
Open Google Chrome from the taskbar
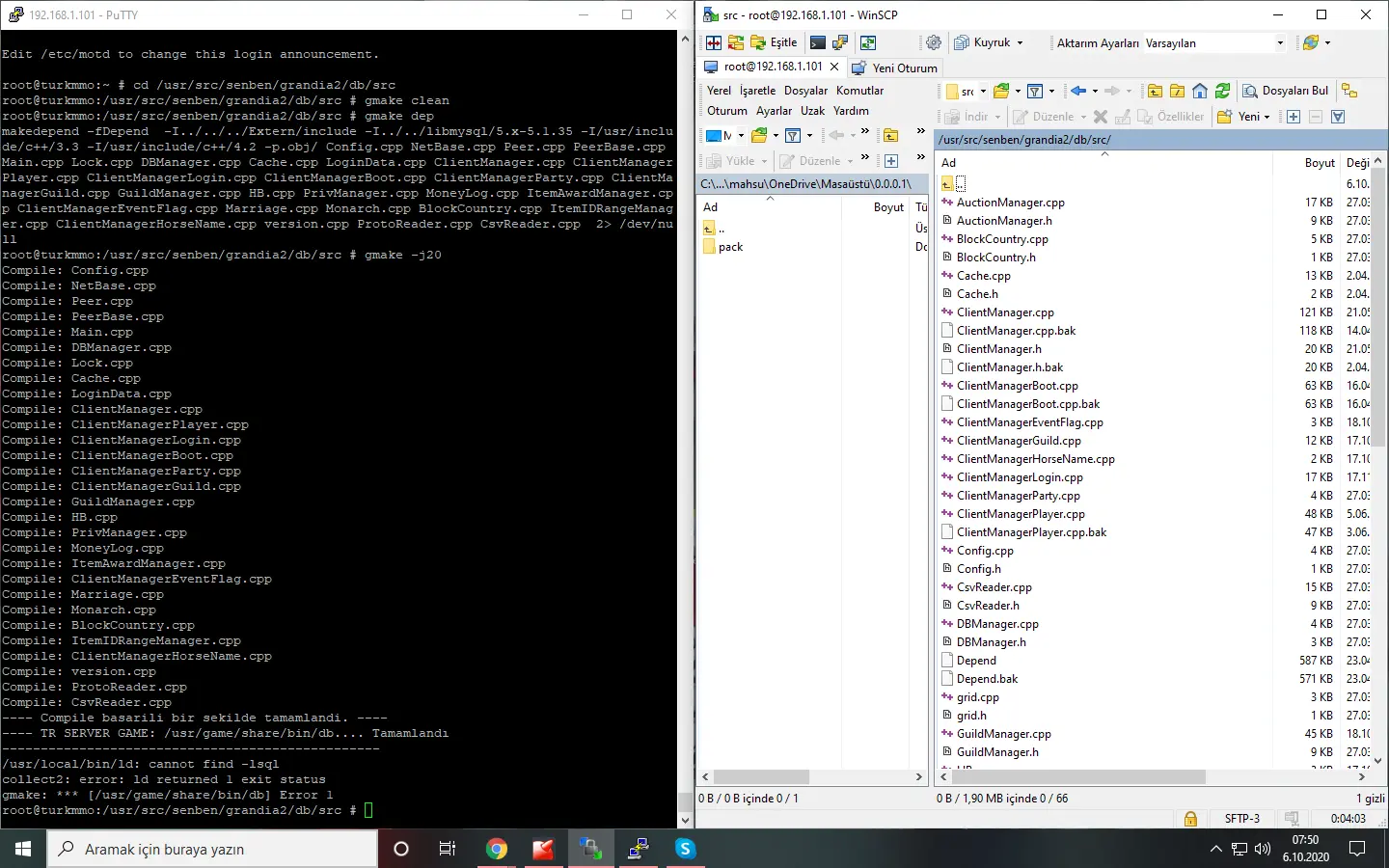[497, 849]
